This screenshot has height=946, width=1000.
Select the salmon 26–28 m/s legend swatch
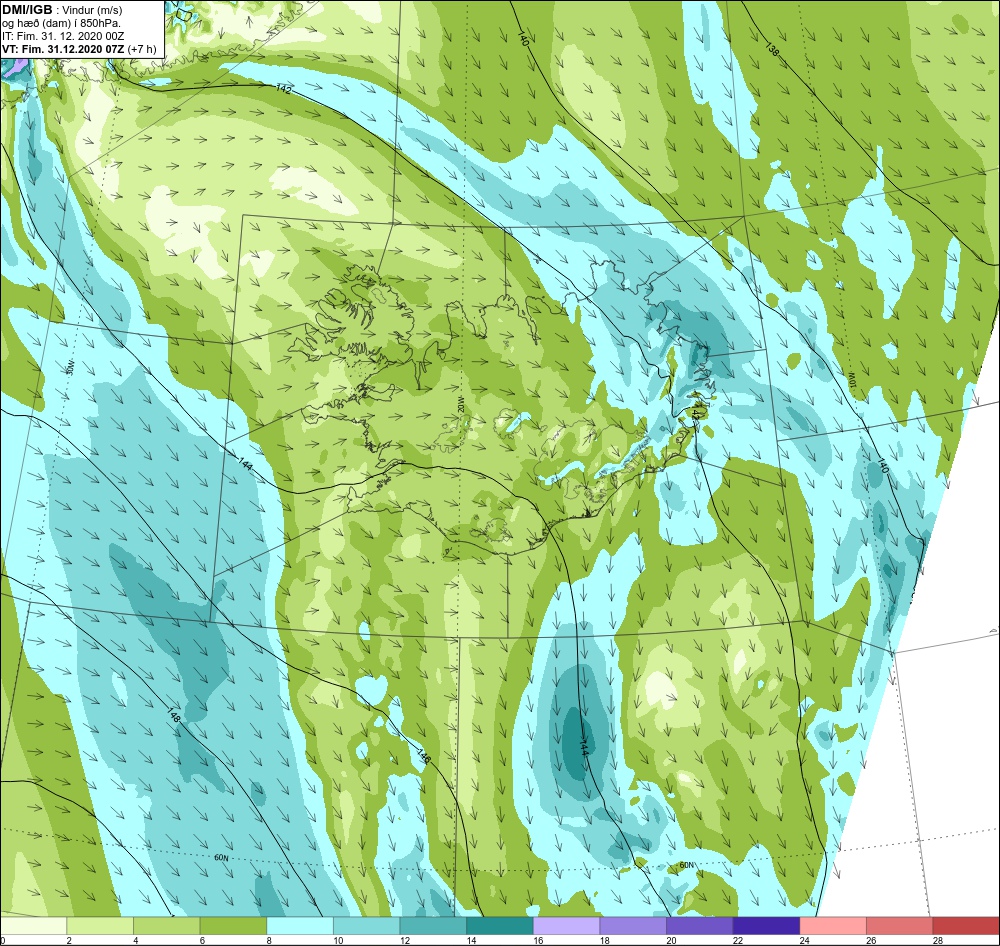[900, 926]
